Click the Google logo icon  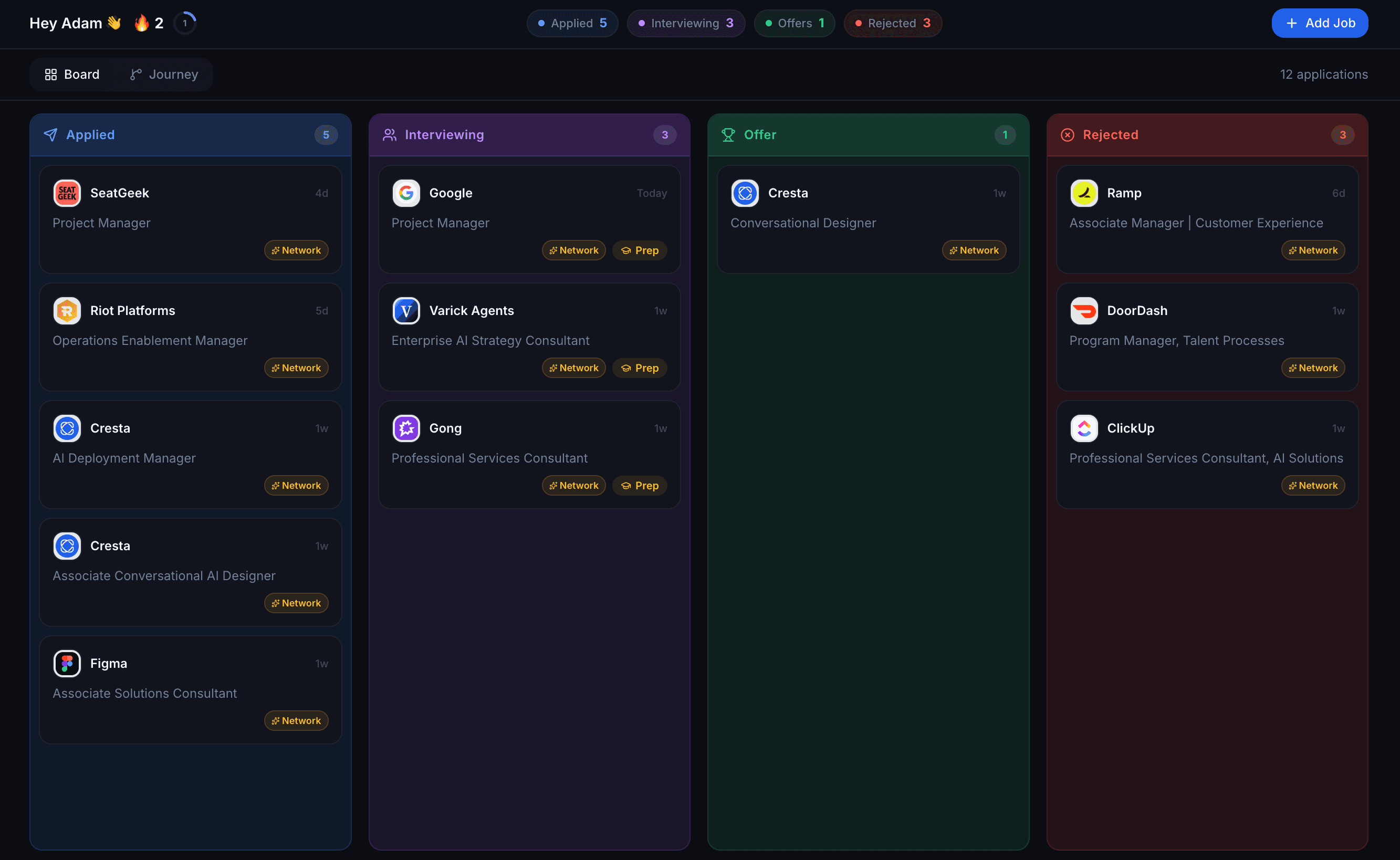point(406,193)
